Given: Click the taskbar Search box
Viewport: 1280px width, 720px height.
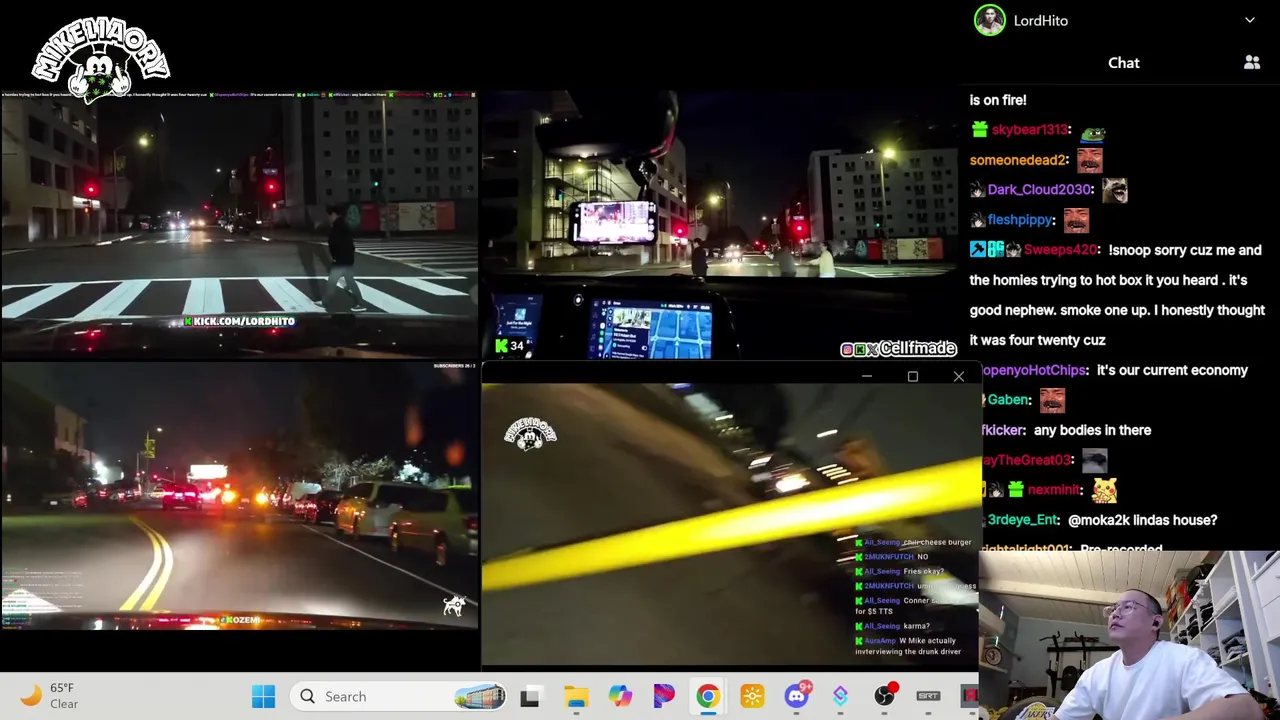Looking at the screenshot, I should [x=397, y=696].
